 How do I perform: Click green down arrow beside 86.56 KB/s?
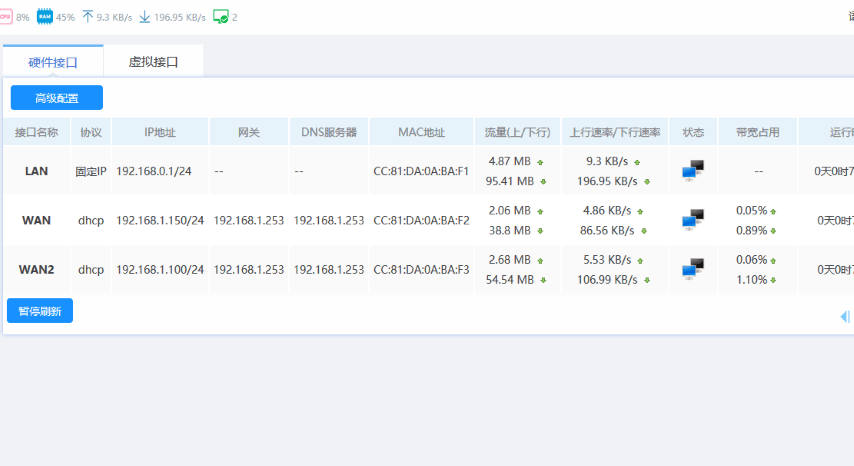pyautogui.click(x=644, y=231)
